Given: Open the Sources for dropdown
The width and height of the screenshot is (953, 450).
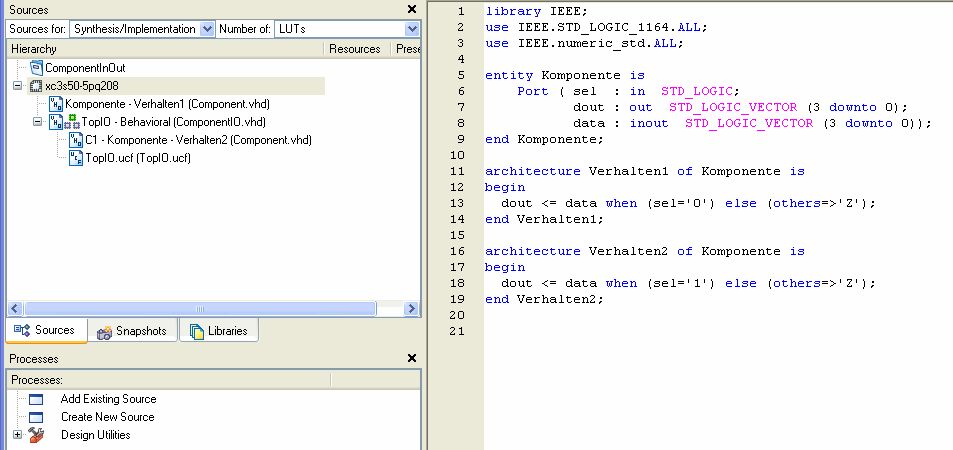Looking at the screenshot, I should [207, 29].
